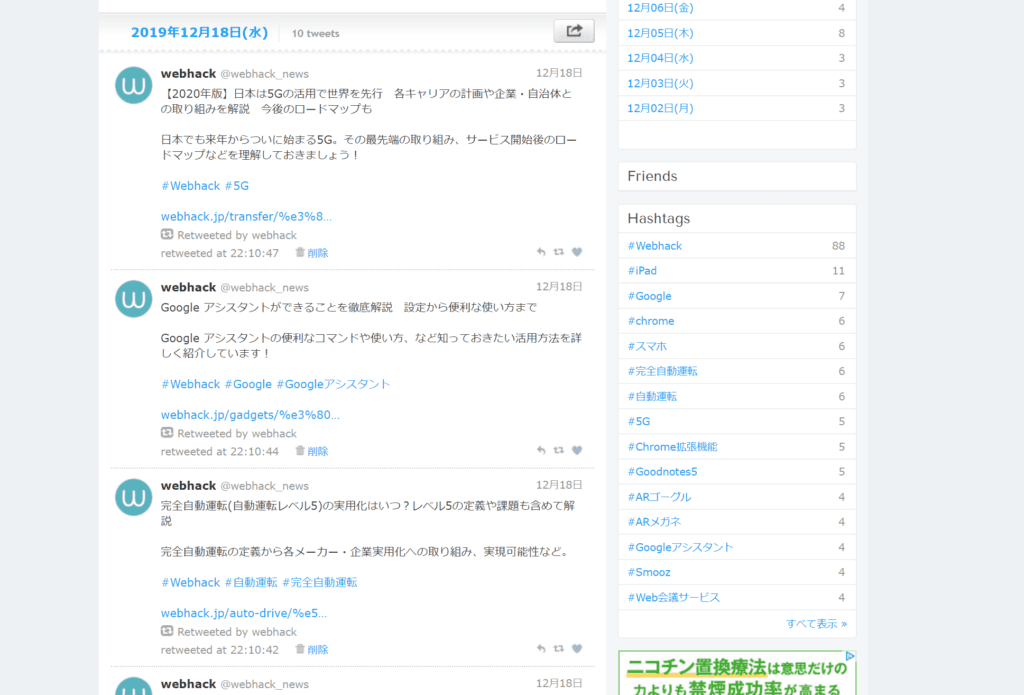Like the 5G roadmap tweet

coord(577,253)
